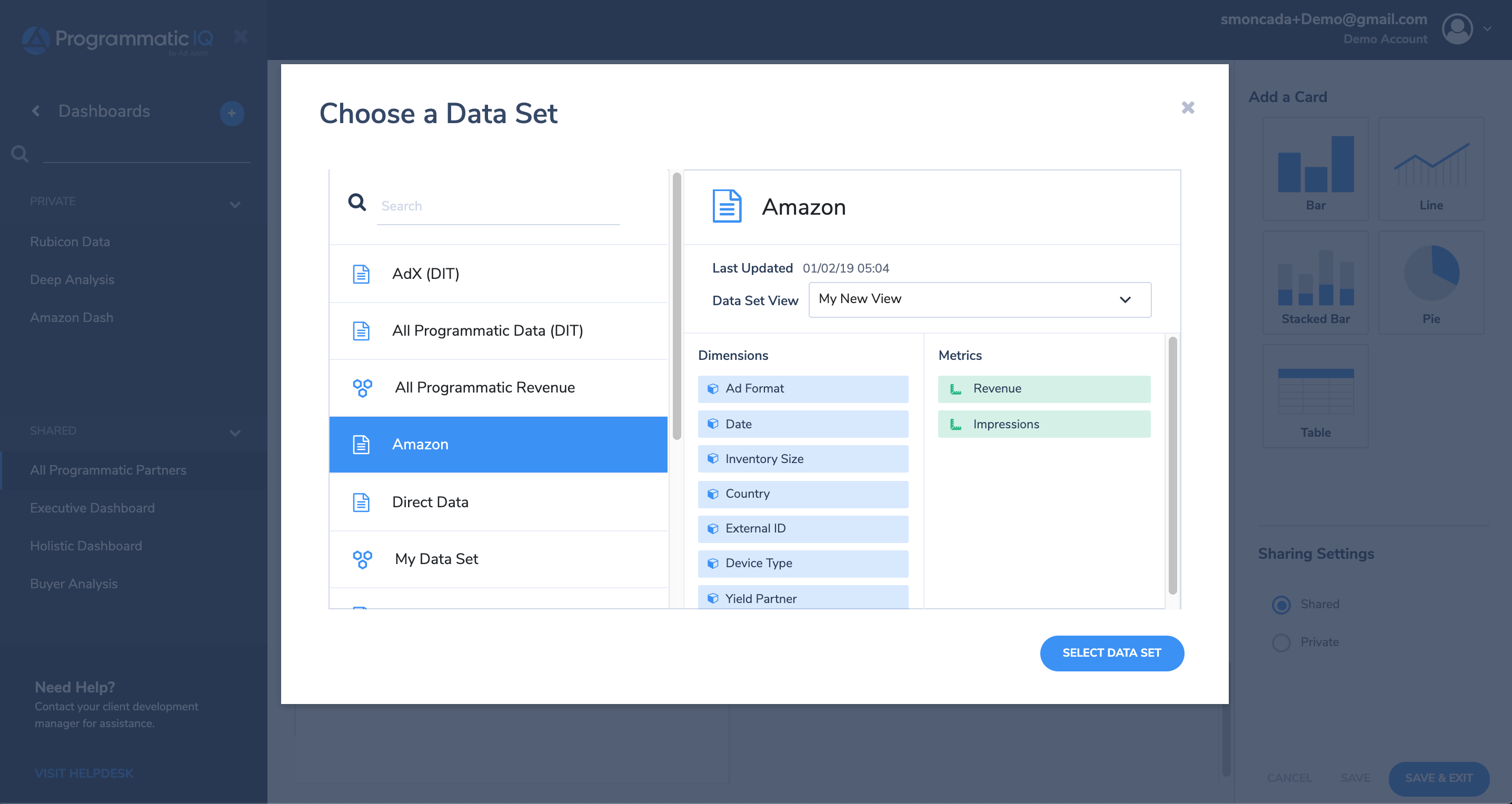This screenshot has width=1512, height=804.
Task: Click the SAVE button
Action: [x=1355, y=778]
